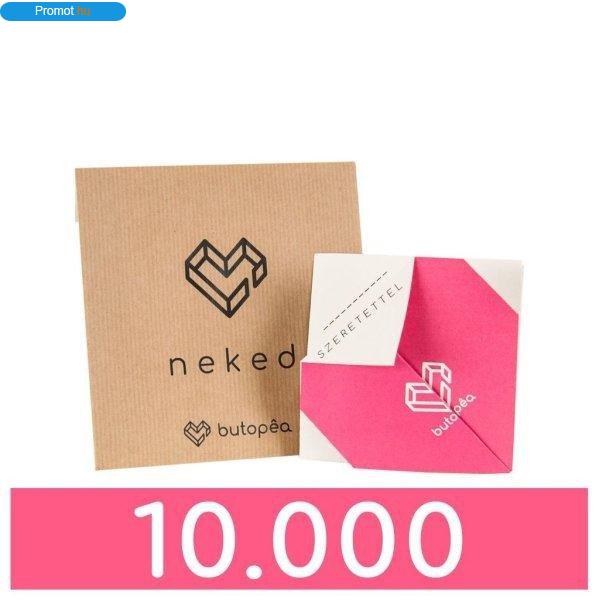The width and height of the screenshot is (599, 600).
Task: Select the pink origami heart card
Action: coord(411,364)
